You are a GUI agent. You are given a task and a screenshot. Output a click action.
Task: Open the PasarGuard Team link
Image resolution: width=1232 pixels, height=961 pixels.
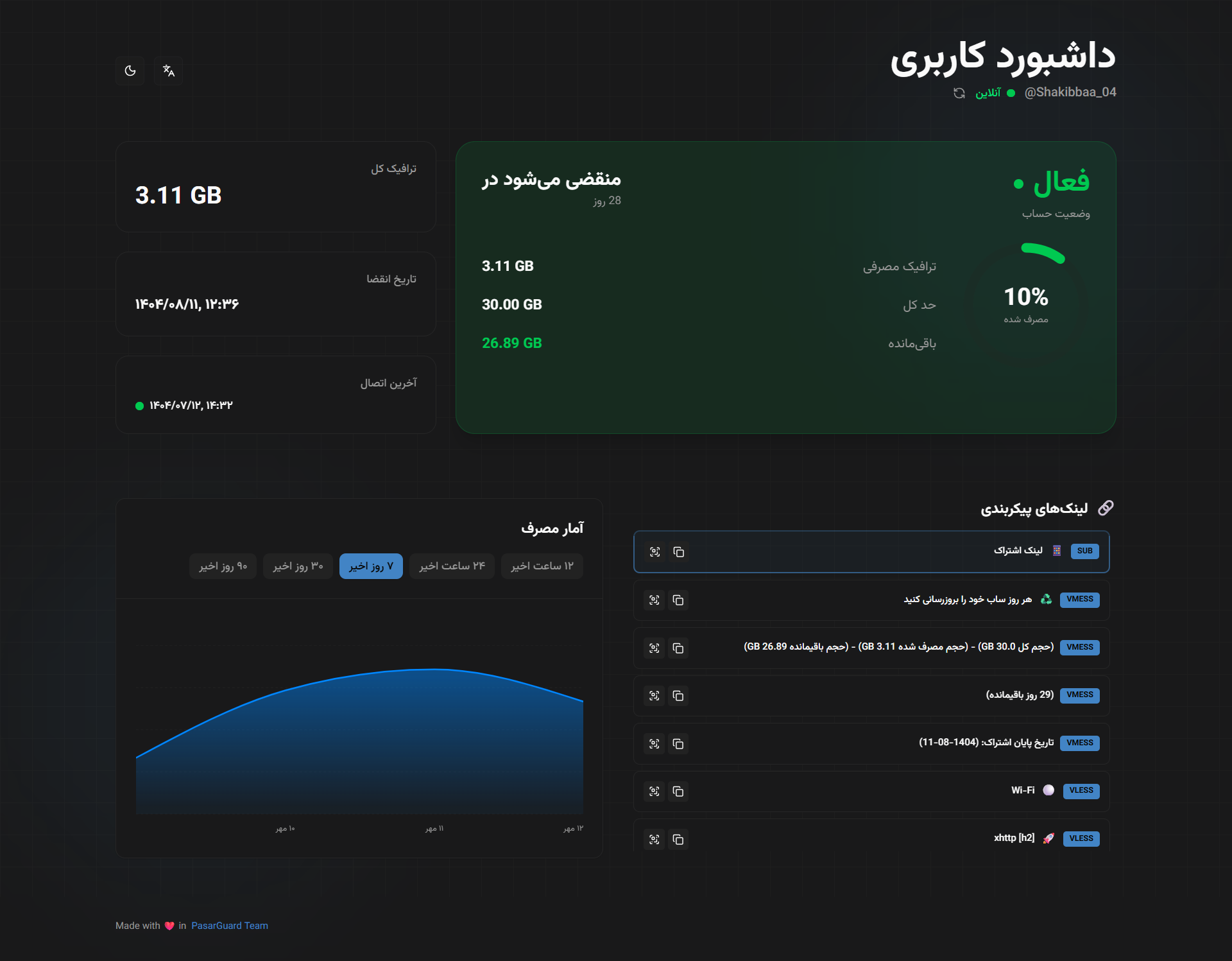click(230, 926)
